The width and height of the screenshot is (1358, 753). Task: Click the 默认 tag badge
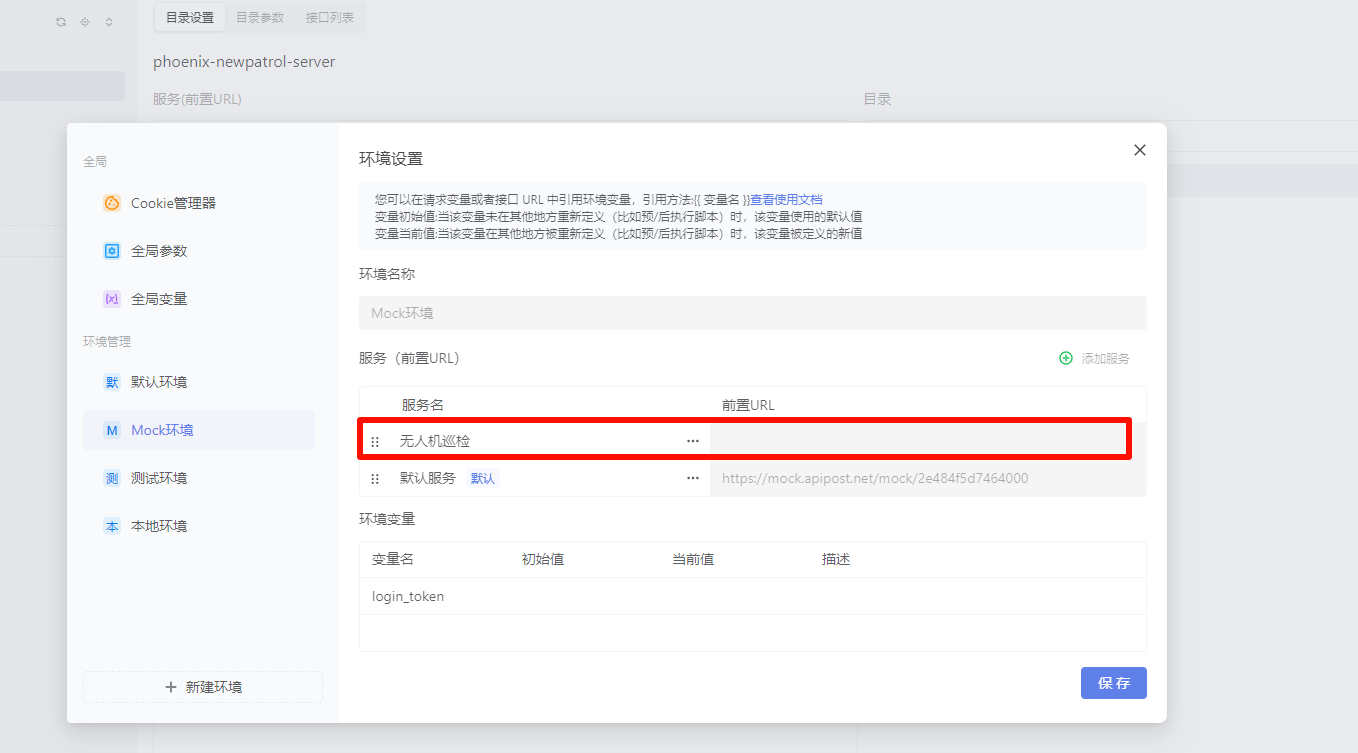[x=483, y=479]
